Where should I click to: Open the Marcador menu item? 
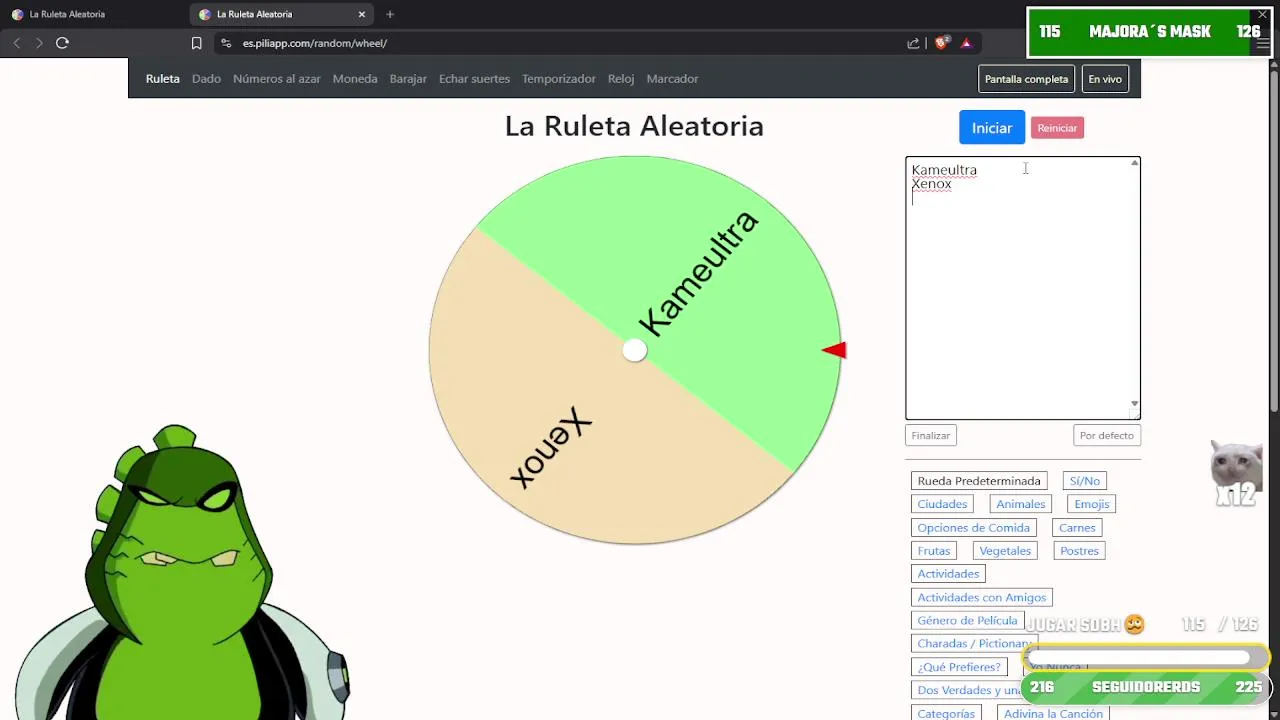[x=672, y=79]
